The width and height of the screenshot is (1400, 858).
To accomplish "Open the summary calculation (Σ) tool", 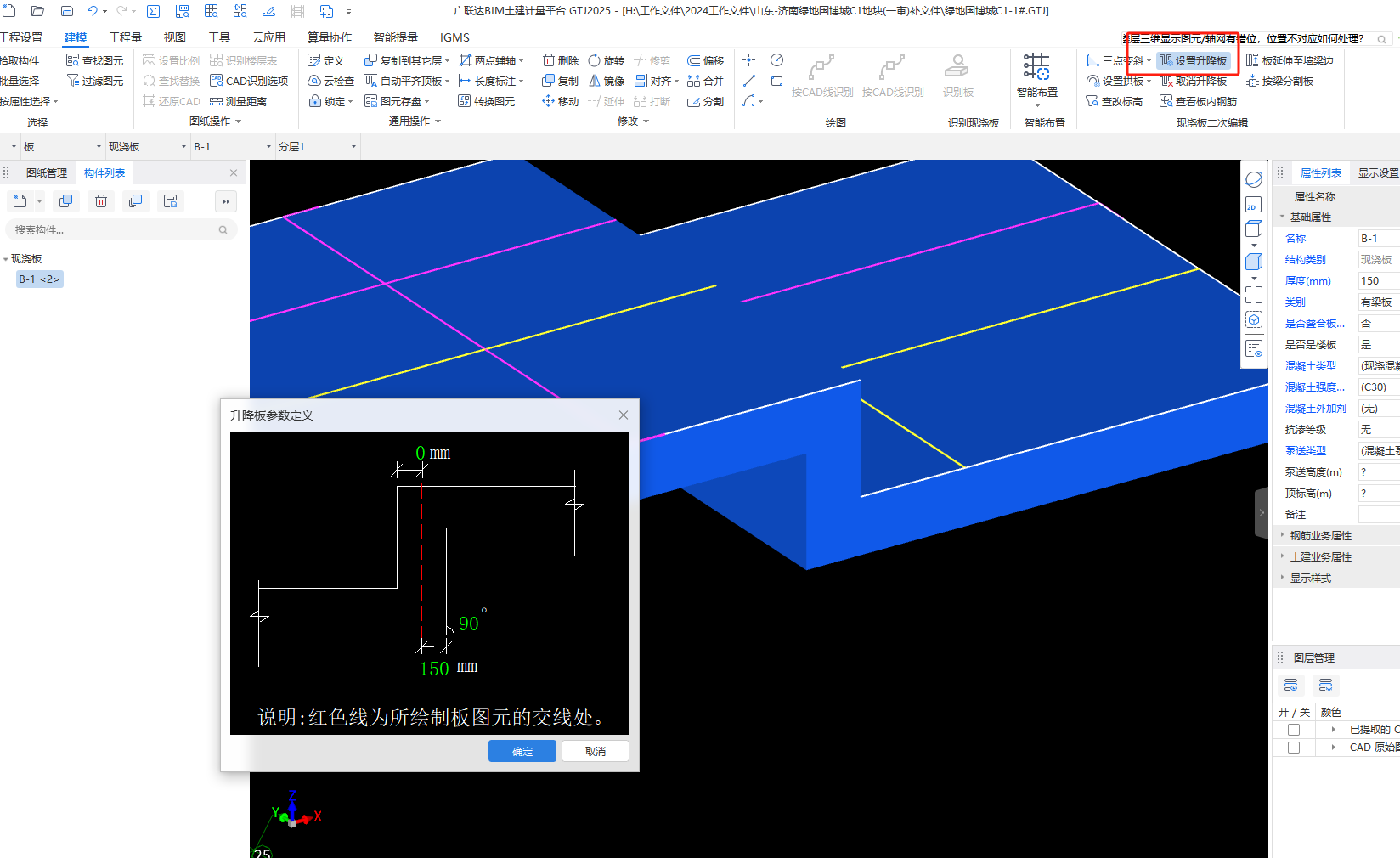I will 154,11.
